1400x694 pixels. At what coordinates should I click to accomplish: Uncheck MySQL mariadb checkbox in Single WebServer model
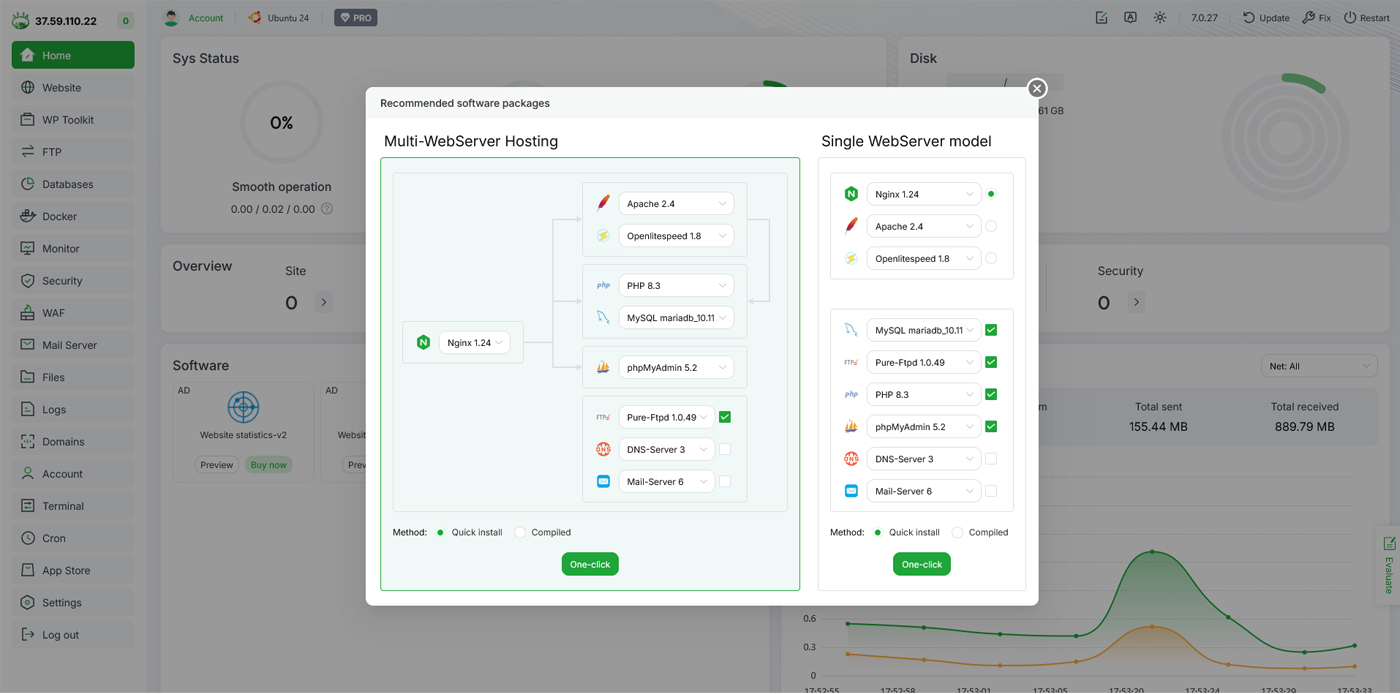point(991,330)
